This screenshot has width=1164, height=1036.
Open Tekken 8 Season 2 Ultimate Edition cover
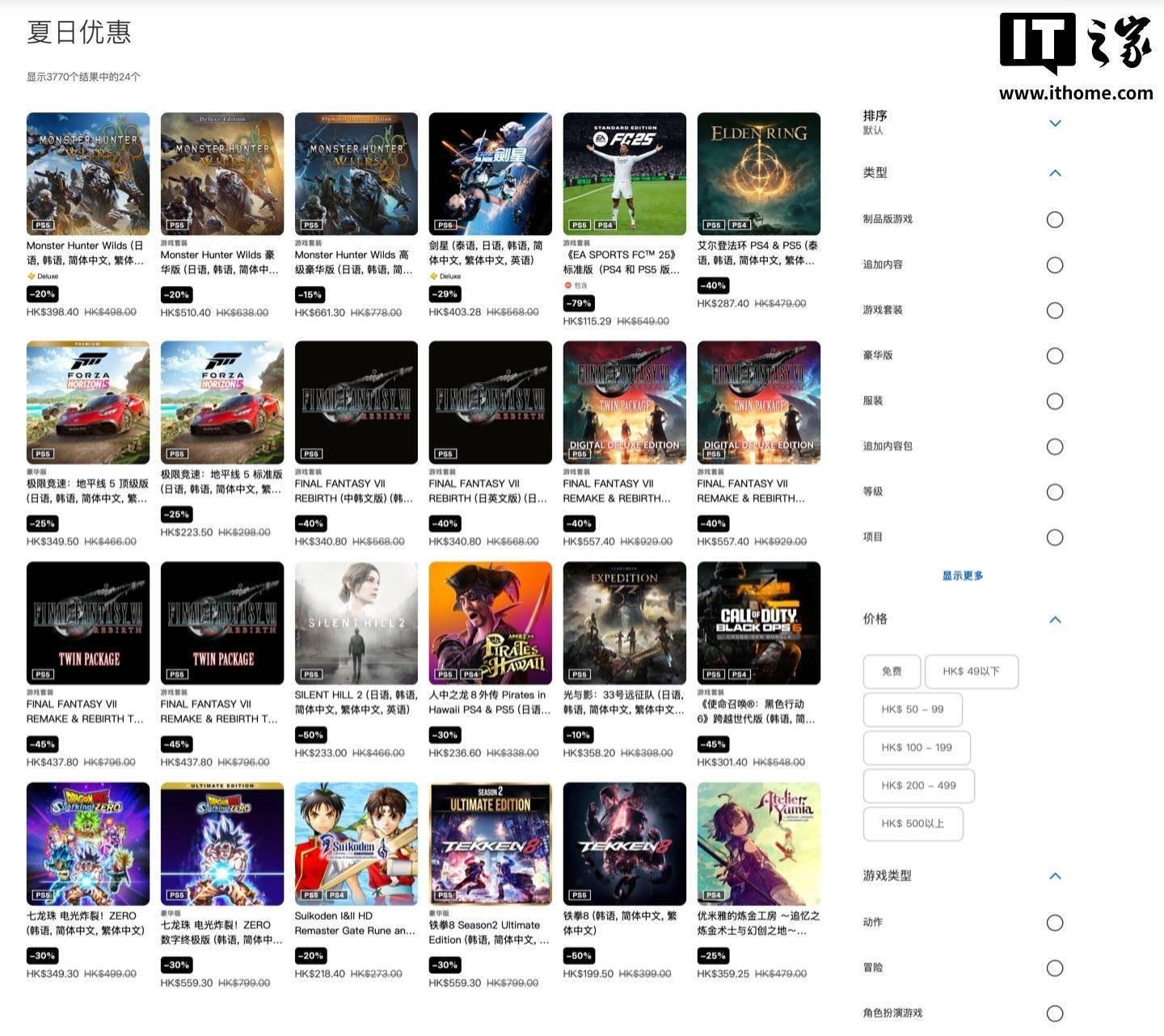tap(491, 844)
